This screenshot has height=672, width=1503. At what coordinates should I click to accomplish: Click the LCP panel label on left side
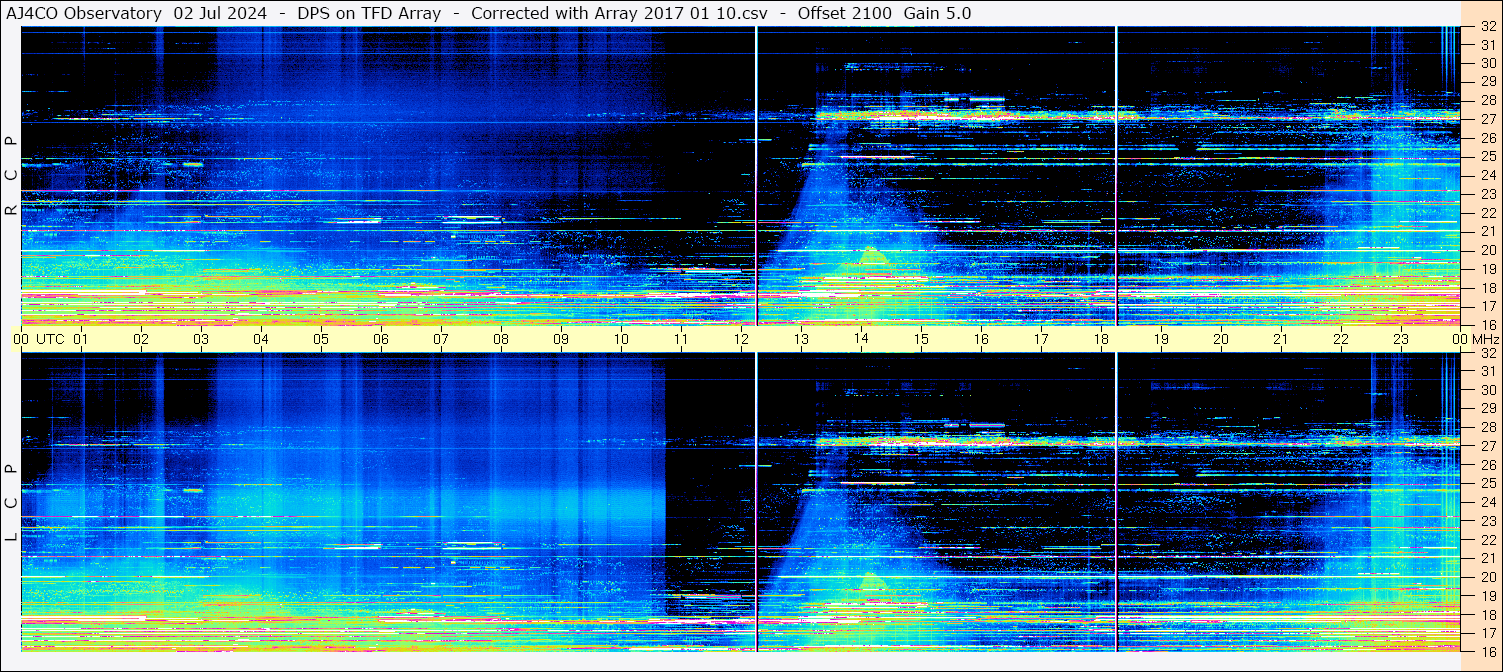click(11, 503)
